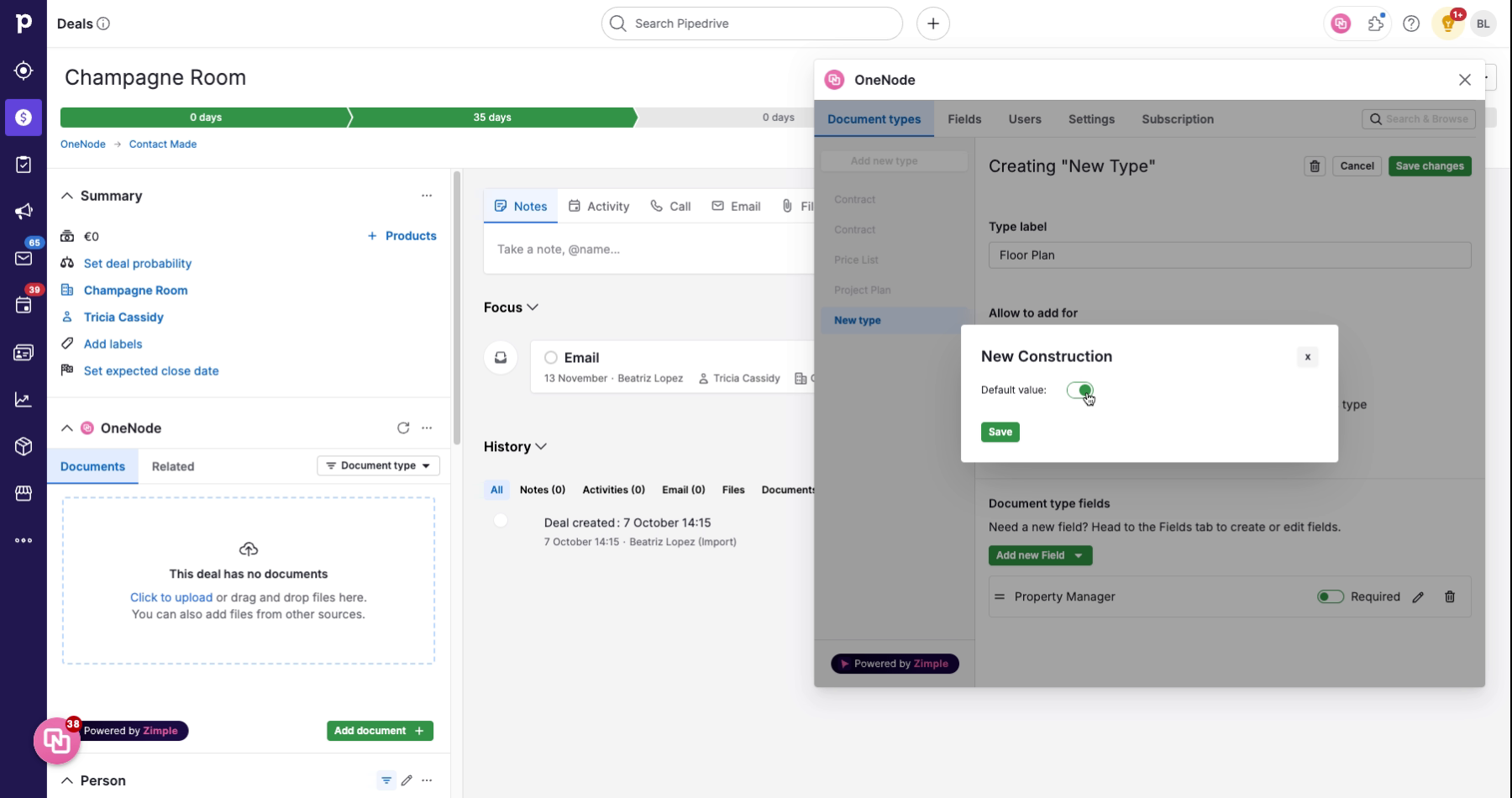Open Deals dollar icon in sidebar
The width and height of the screenshot is (1512, 798).
24,118
